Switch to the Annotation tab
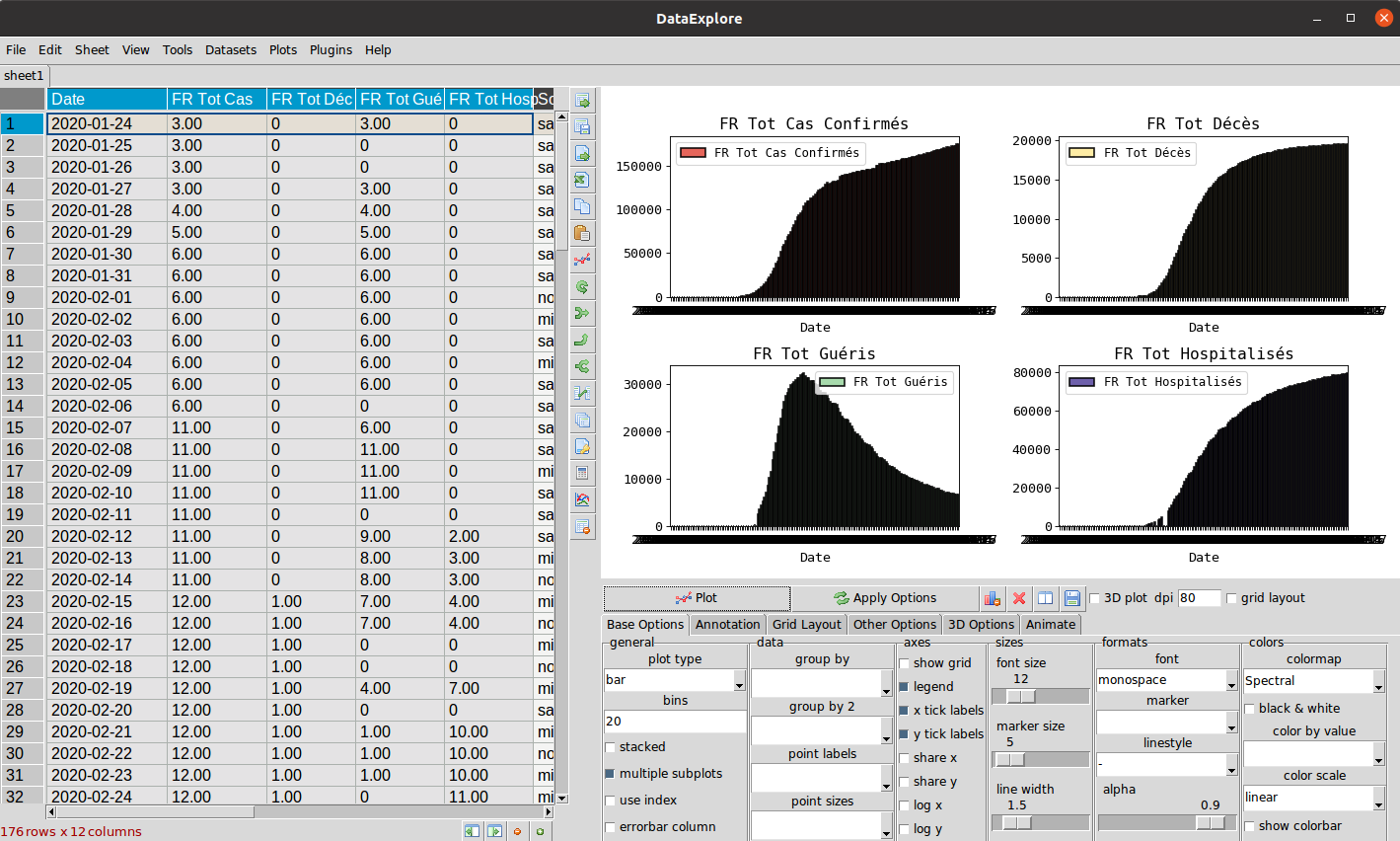This screenshot has width=1400, height=841. click(x=728, y=624)
